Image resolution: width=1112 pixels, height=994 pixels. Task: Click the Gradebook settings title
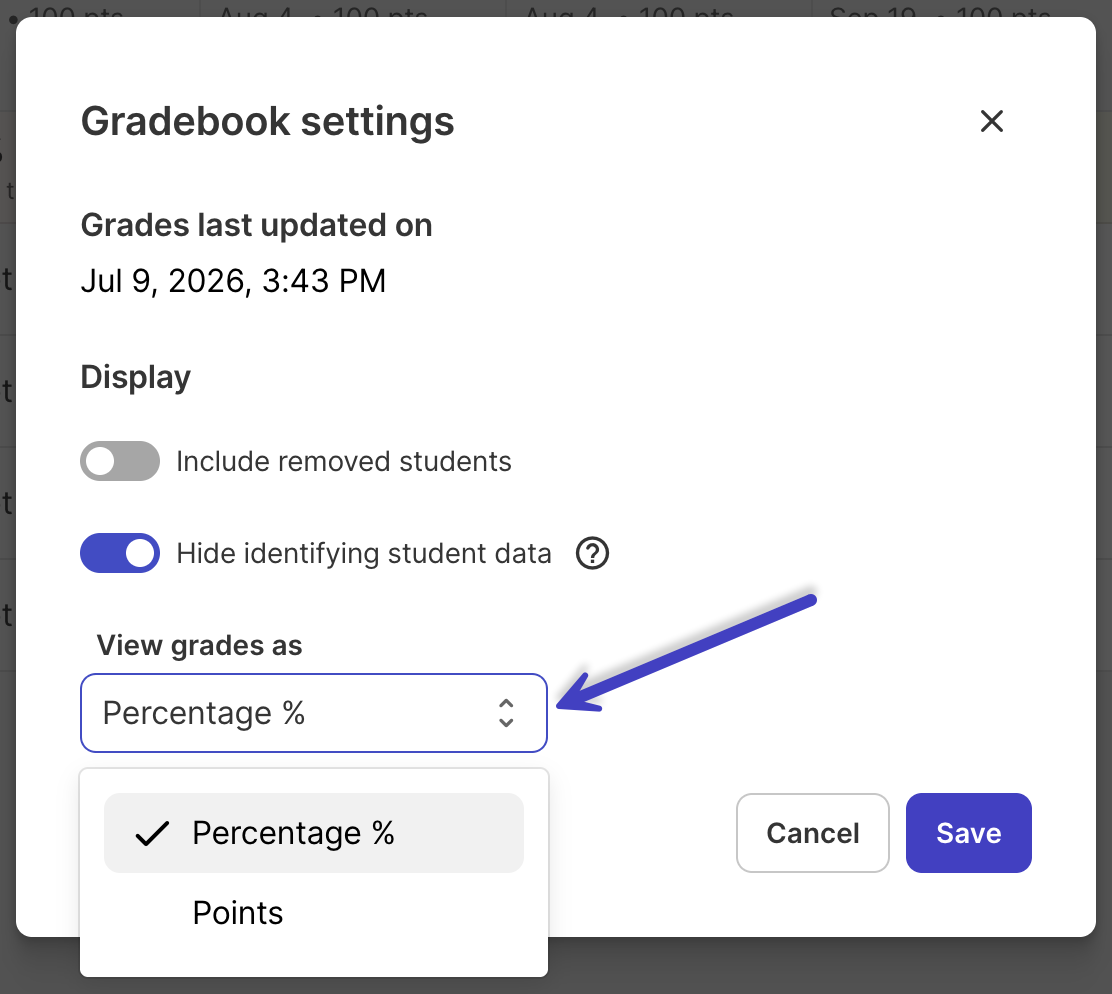(x=267, y=121)
